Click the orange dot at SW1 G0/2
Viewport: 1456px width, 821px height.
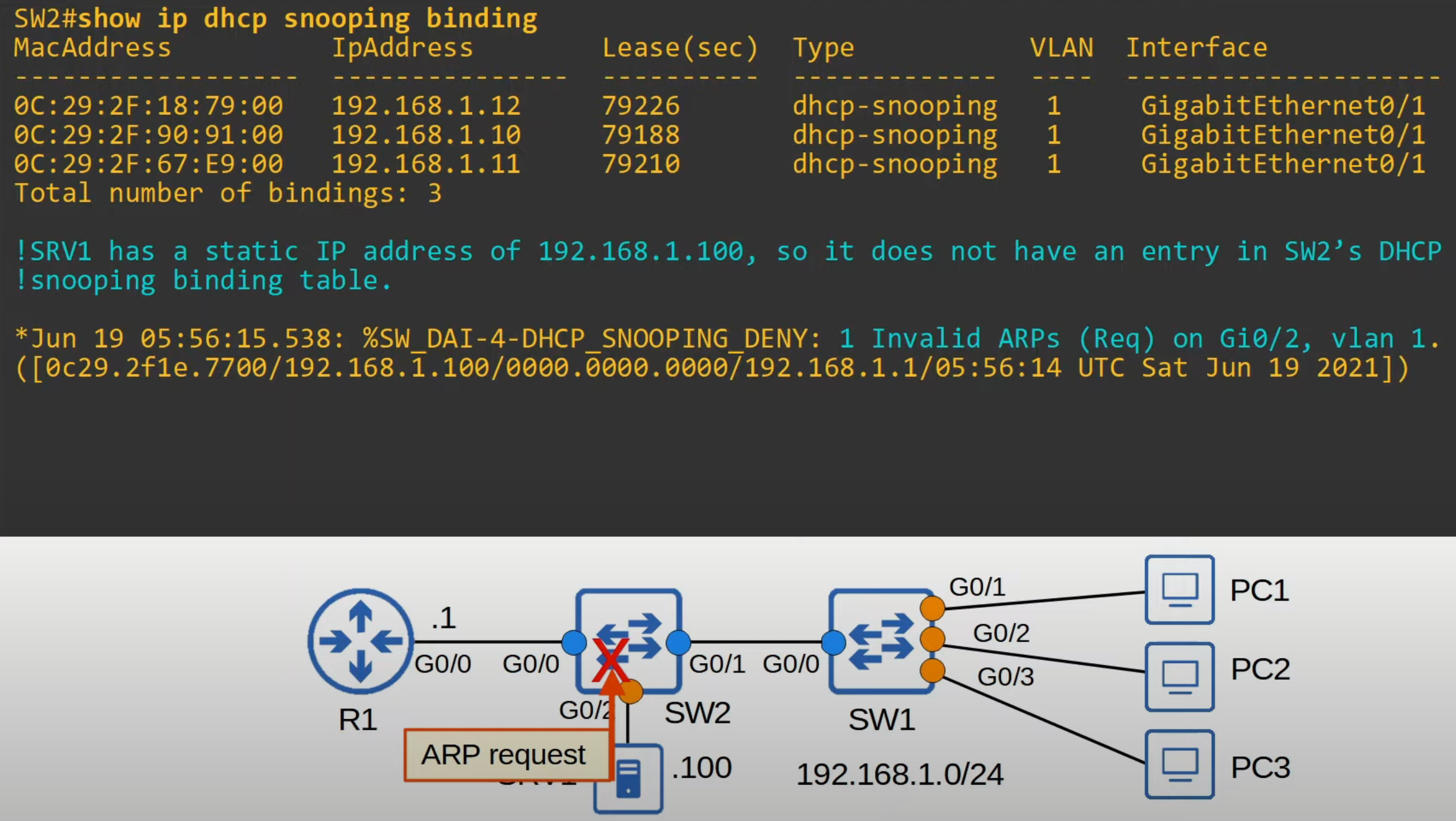click(932, 639)
